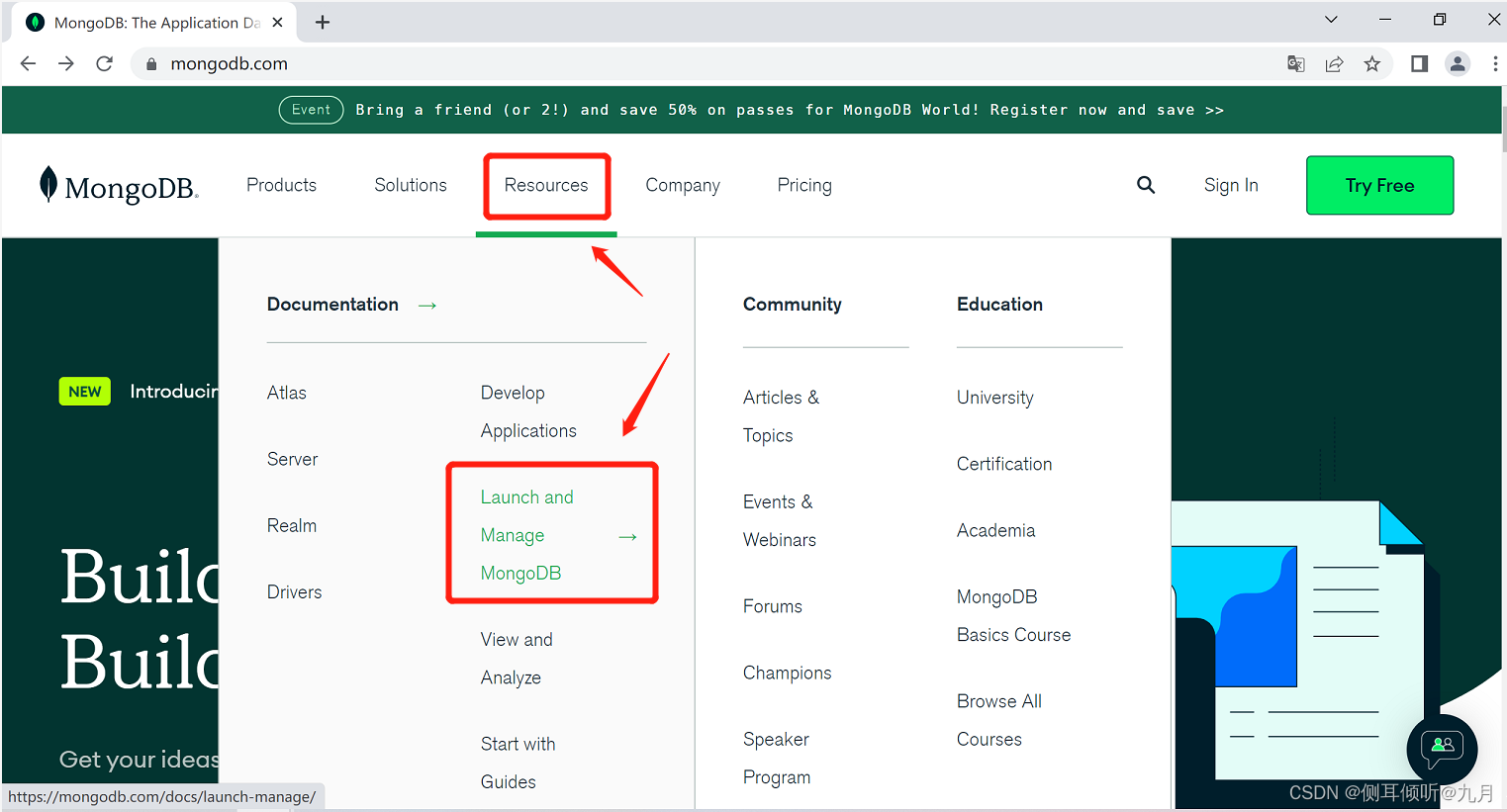Click the MongoDB leaf logo
This screenshot has height=812, width=1507.
click(119, 185)
